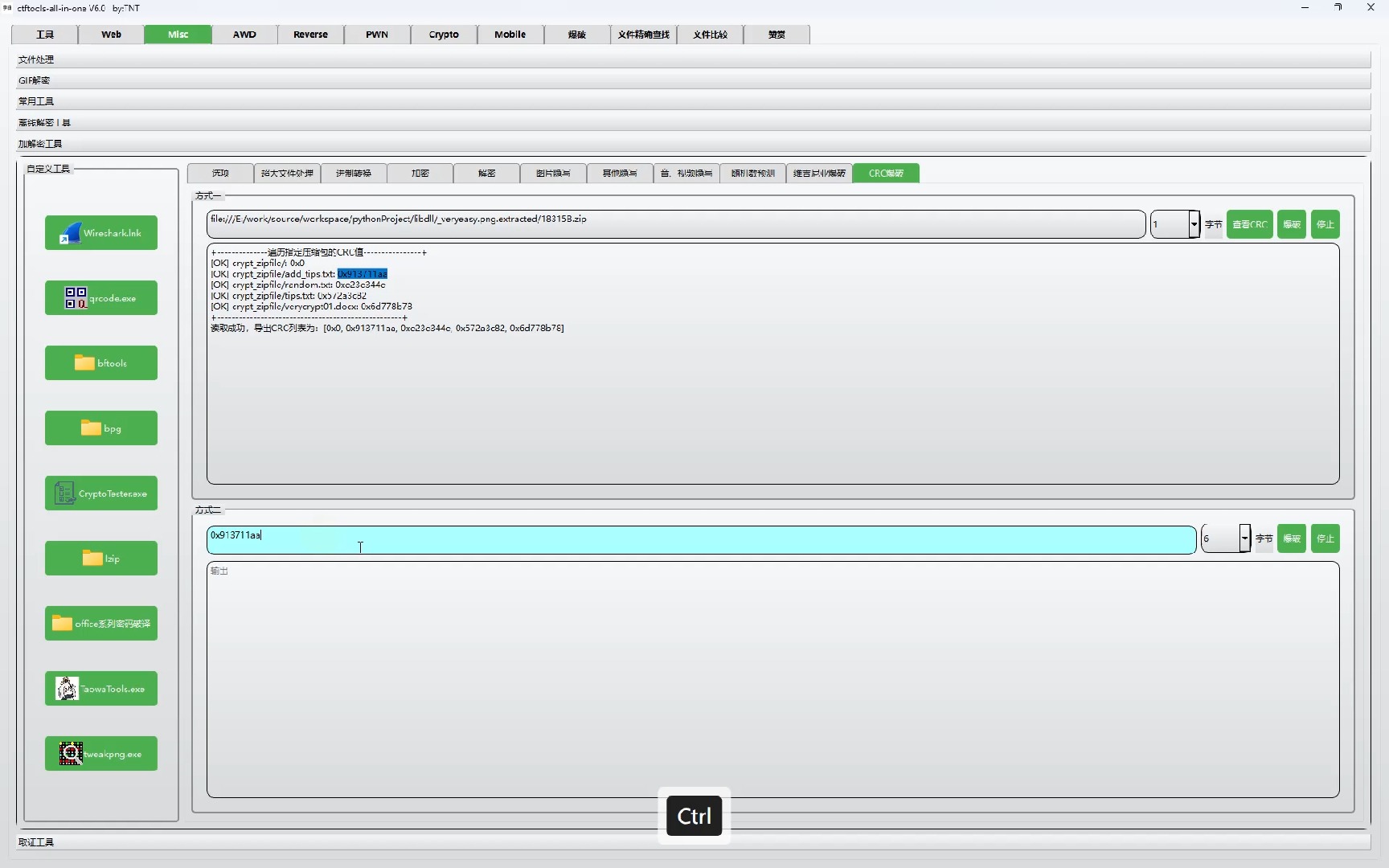
Task: Click the 方式二 输出 text area
Action: (772, 680)
